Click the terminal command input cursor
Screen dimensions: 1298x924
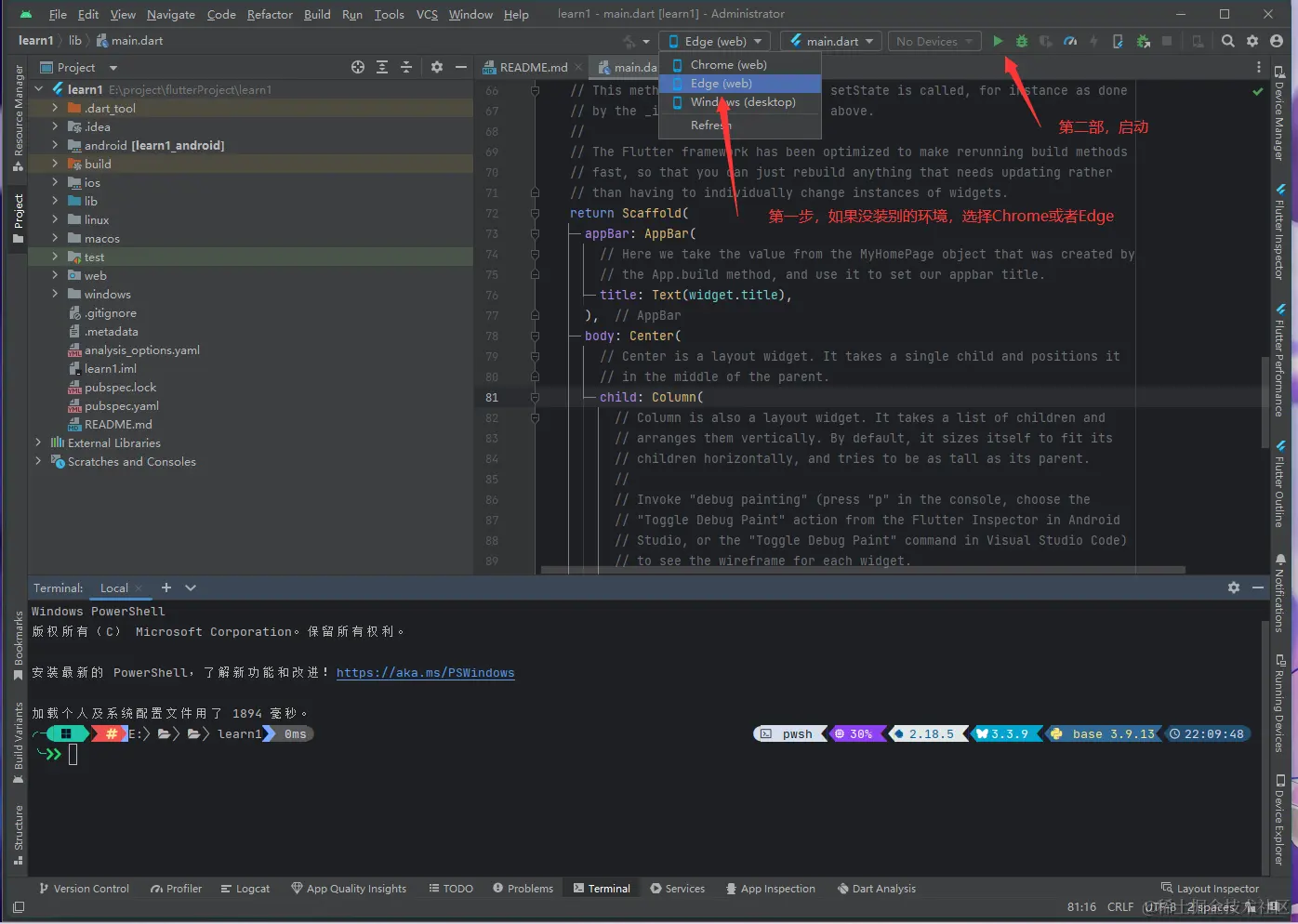73,754
